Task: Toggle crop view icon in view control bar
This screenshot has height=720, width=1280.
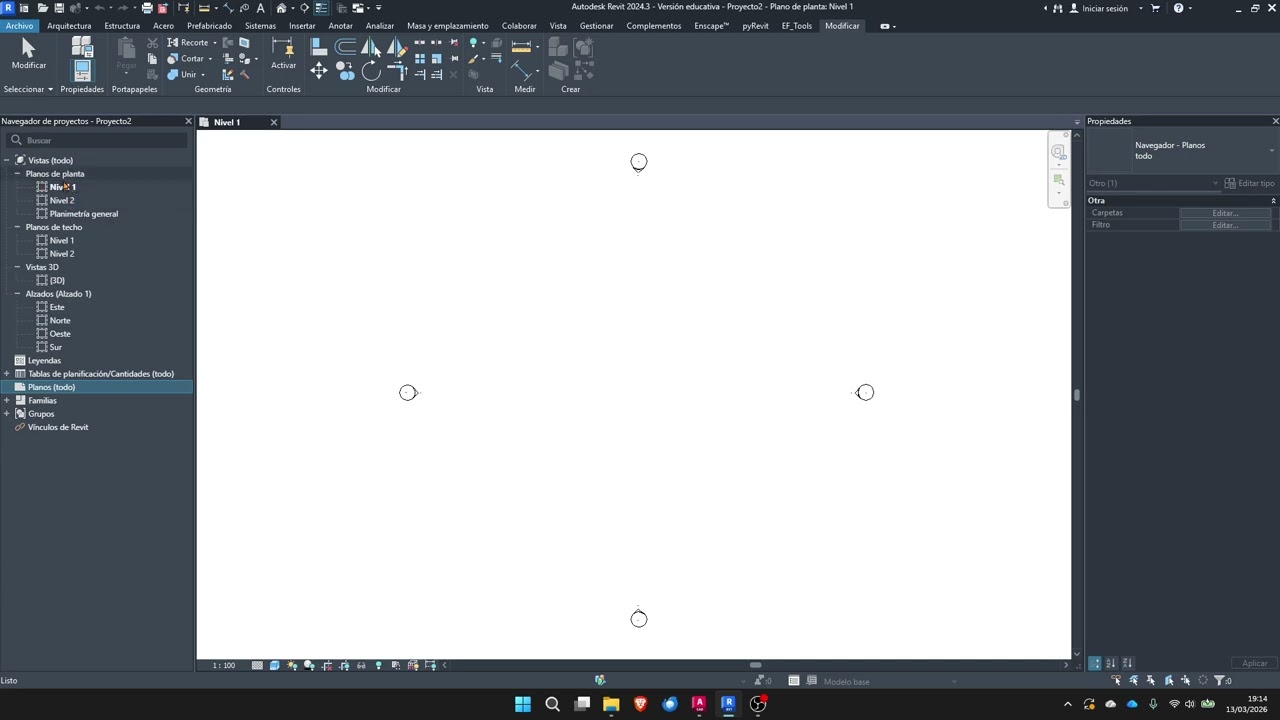Action: (x=327, y=665)
